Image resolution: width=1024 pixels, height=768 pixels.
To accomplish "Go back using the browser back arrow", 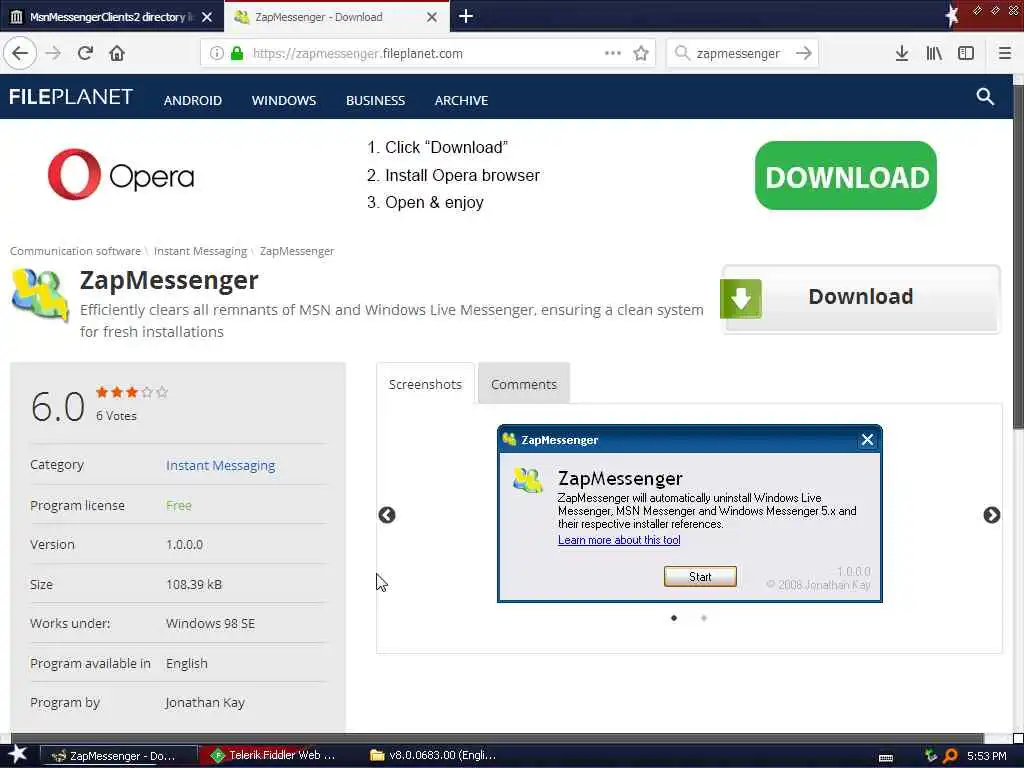I will (x=20, y=53).
